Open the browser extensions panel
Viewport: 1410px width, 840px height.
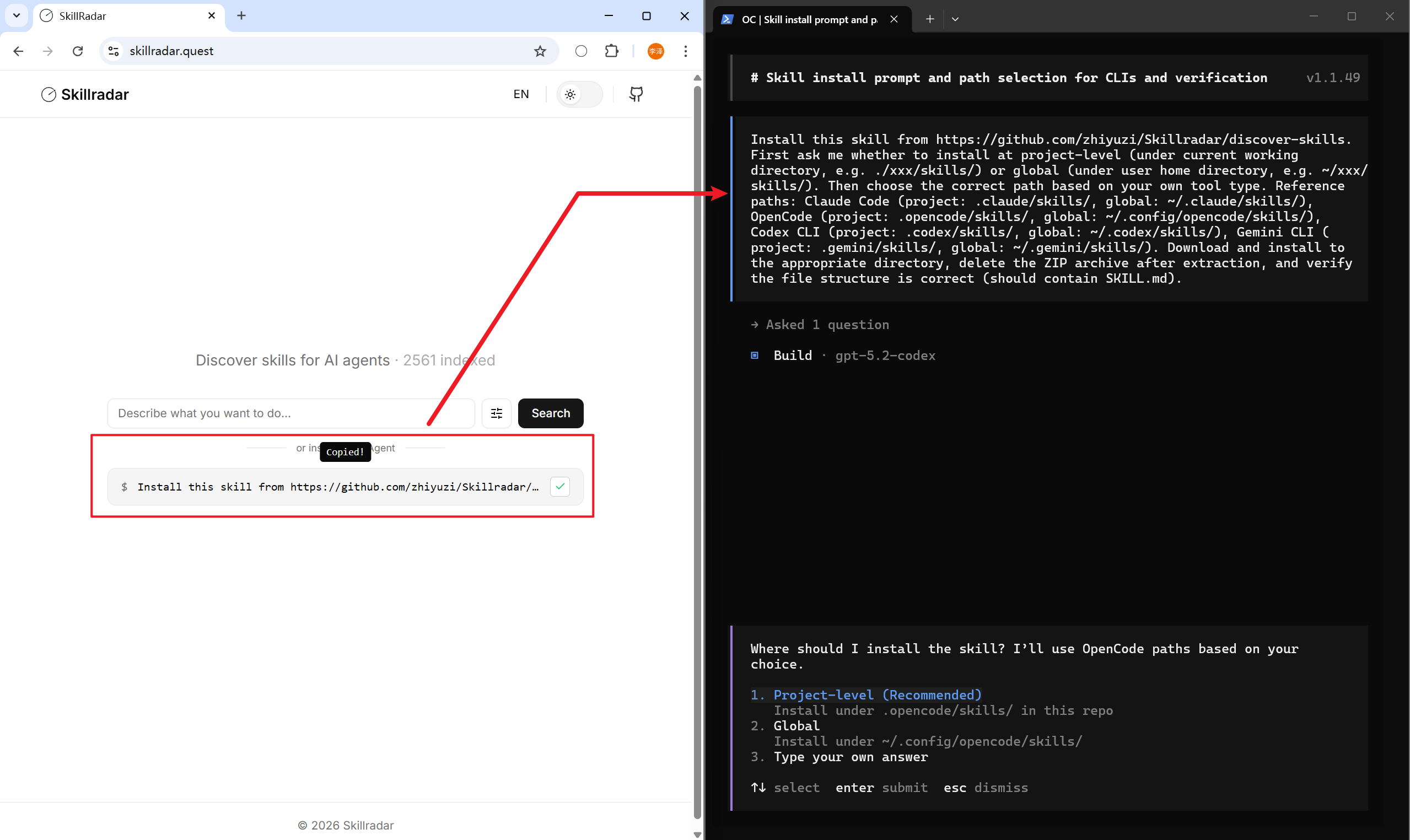612,51
